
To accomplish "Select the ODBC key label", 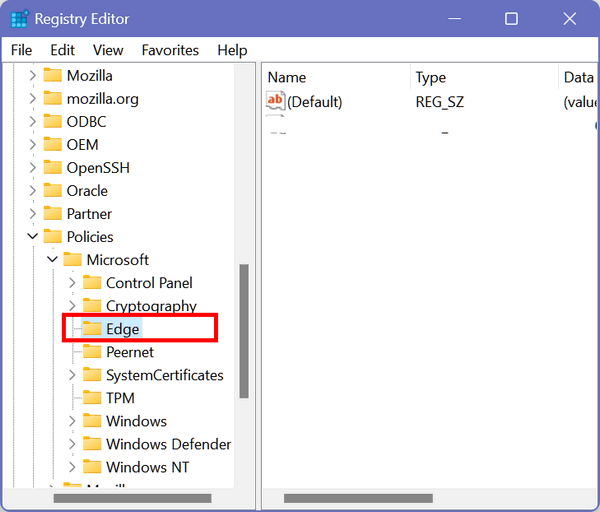I will pyautogui.click(x=86, y=122).
